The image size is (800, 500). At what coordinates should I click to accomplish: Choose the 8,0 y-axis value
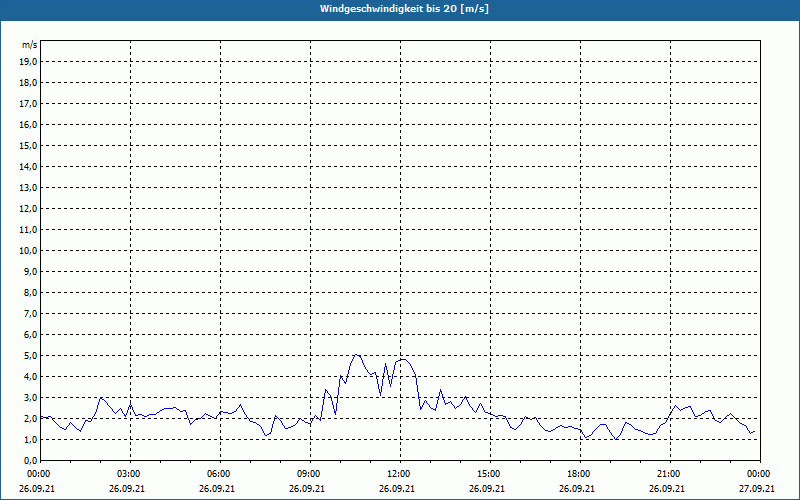(30, 292)
